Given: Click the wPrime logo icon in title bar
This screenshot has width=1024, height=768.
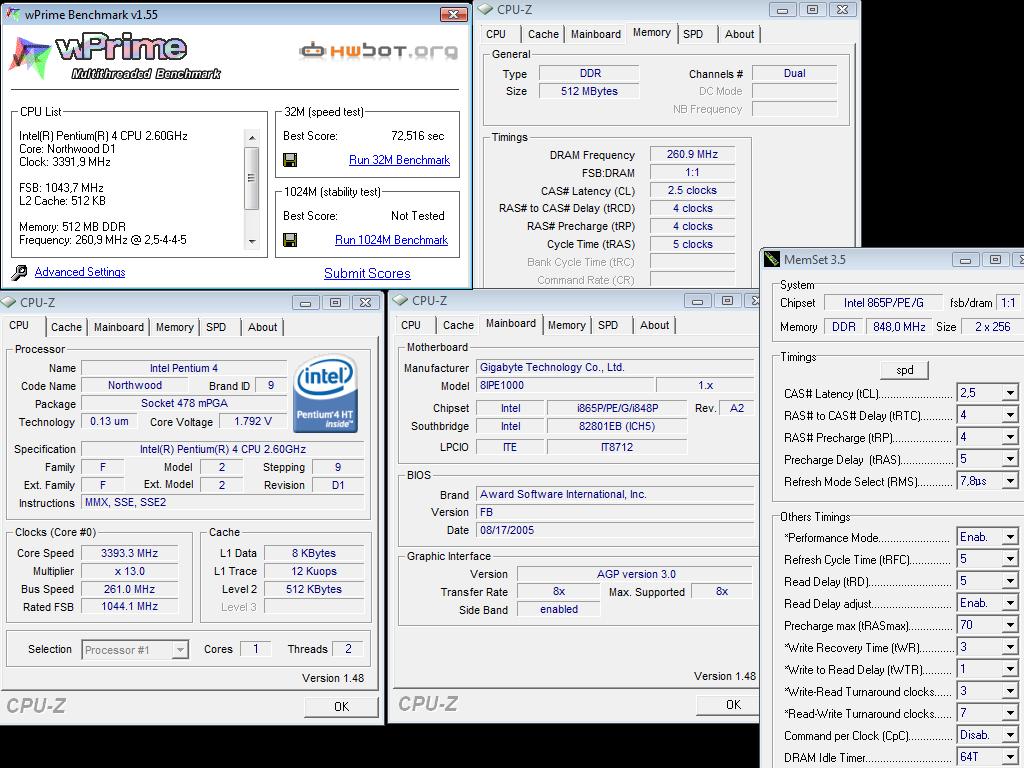Looking at the screenshot, I should click(12, 14).
